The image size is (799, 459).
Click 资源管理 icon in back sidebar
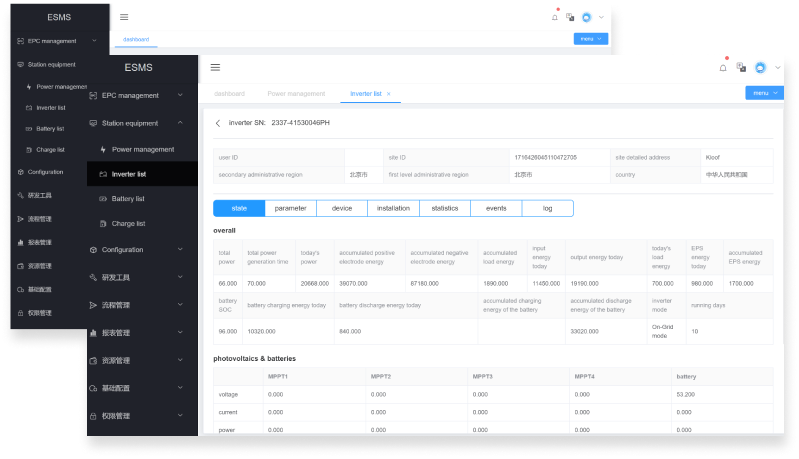[x=20, y=266]
